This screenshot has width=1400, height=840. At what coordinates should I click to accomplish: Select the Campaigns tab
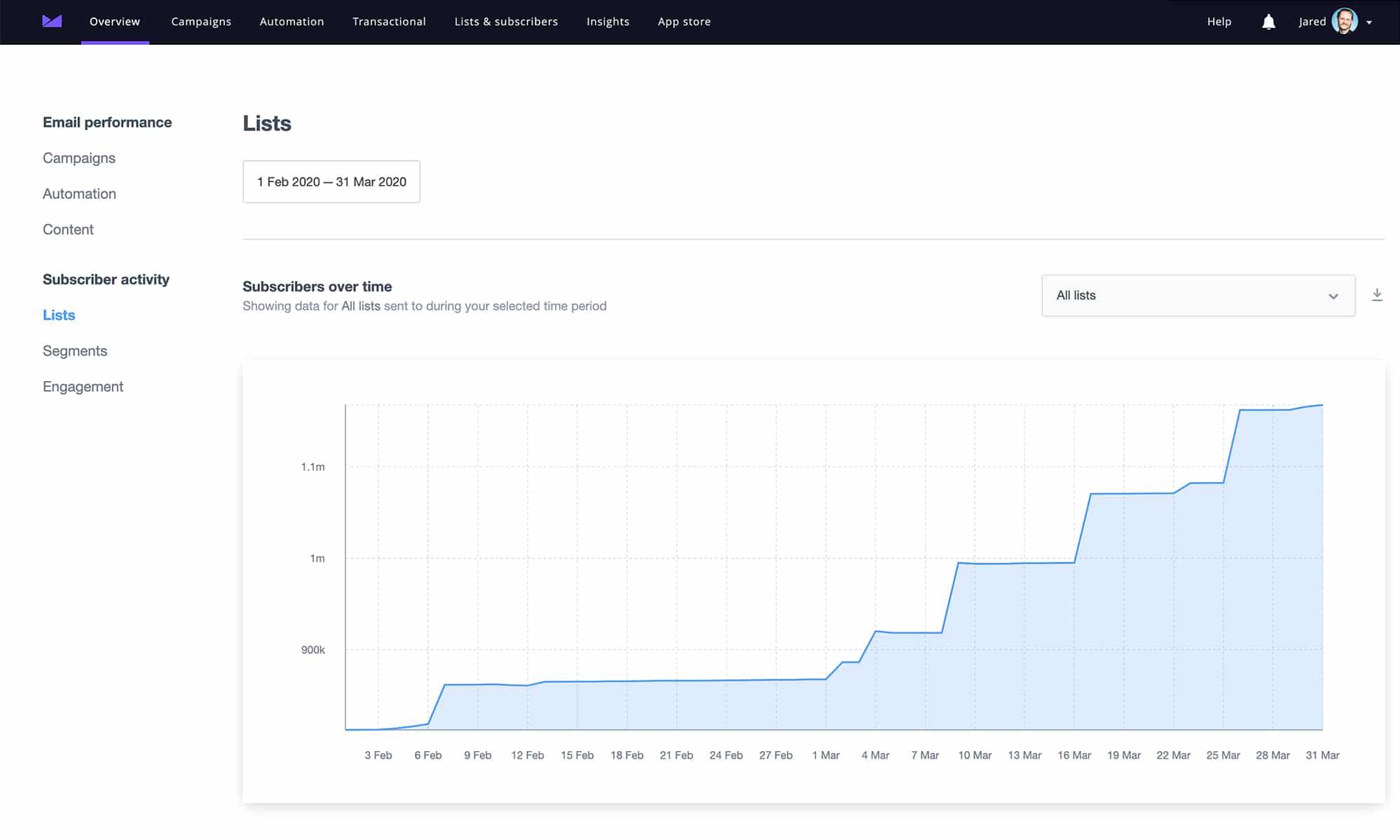click(x=201, y=22)
